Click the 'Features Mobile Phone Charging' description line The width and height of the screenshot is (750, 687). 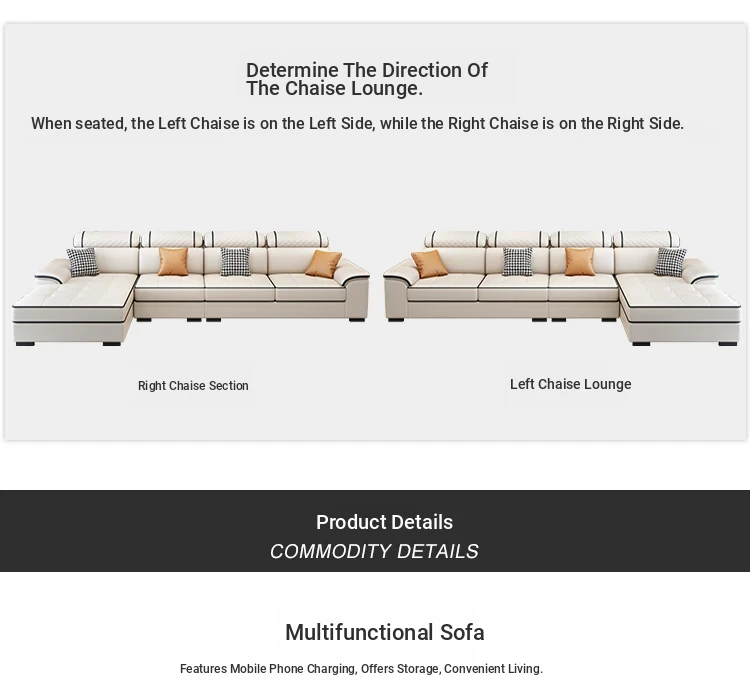(361, 669)
